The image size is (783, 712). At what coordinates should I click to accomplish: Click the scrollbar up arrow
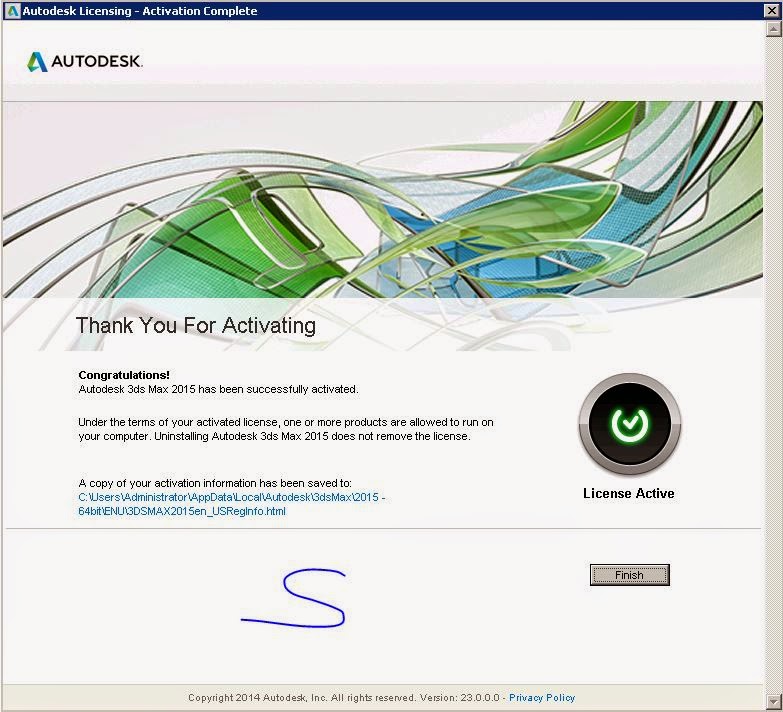click(773, 29)
